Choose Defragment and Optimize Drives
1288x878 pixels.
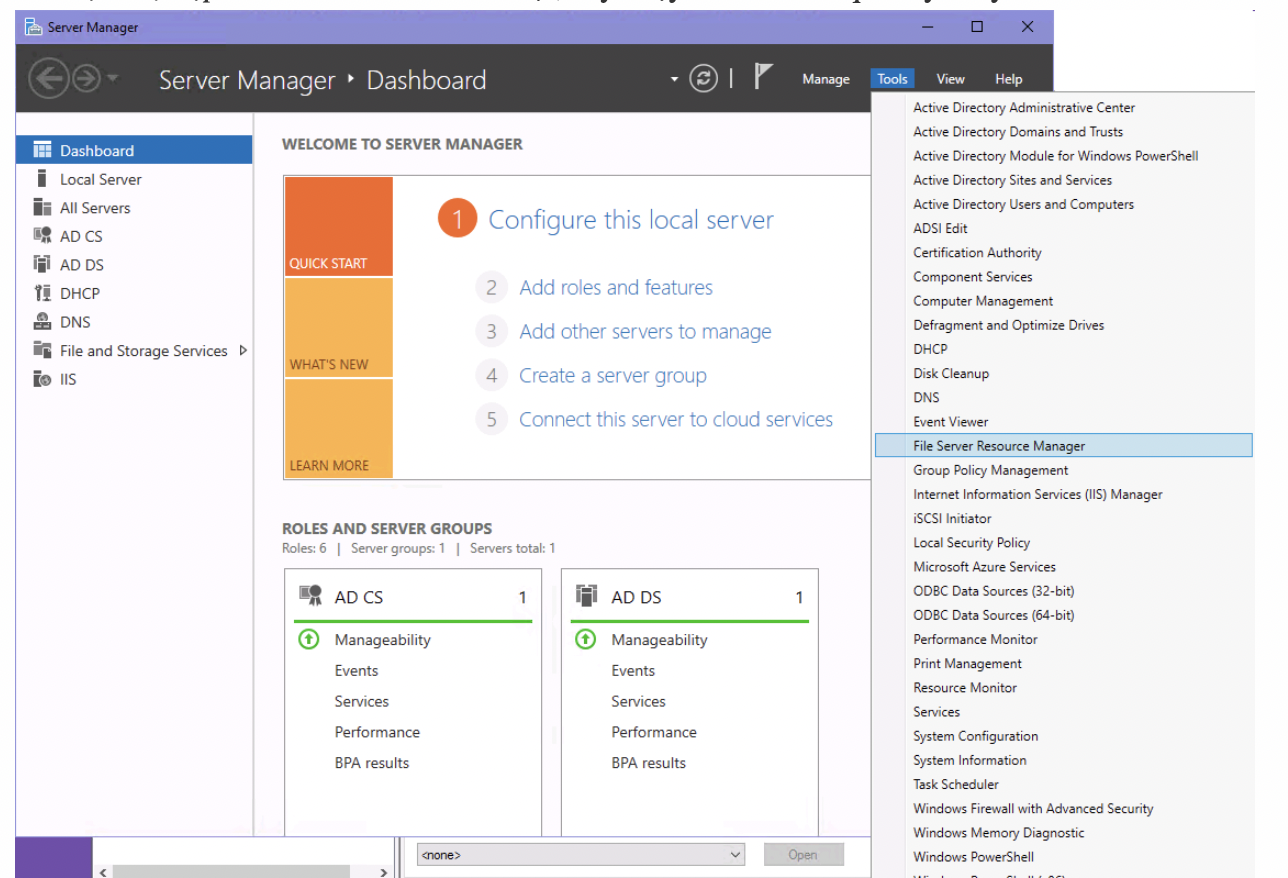[1064, 325]
